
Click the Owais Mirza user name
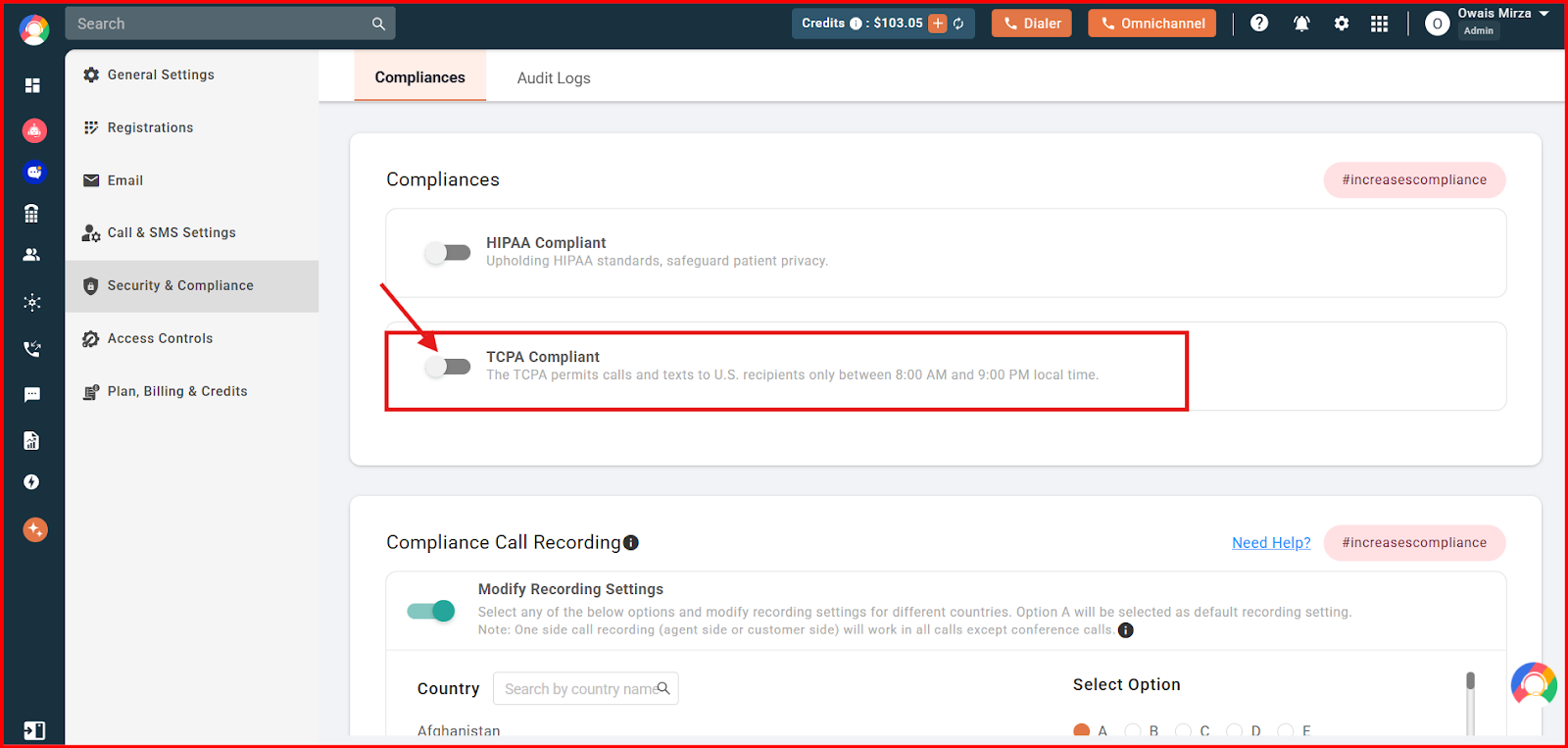tap(1494, 14)
